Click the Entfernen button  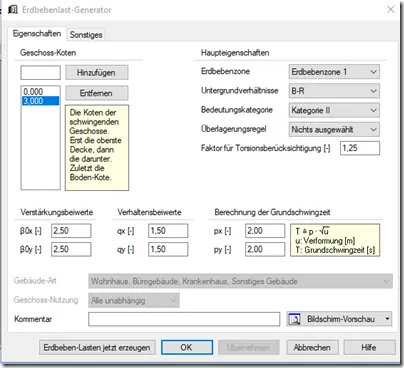pos(97,93)
